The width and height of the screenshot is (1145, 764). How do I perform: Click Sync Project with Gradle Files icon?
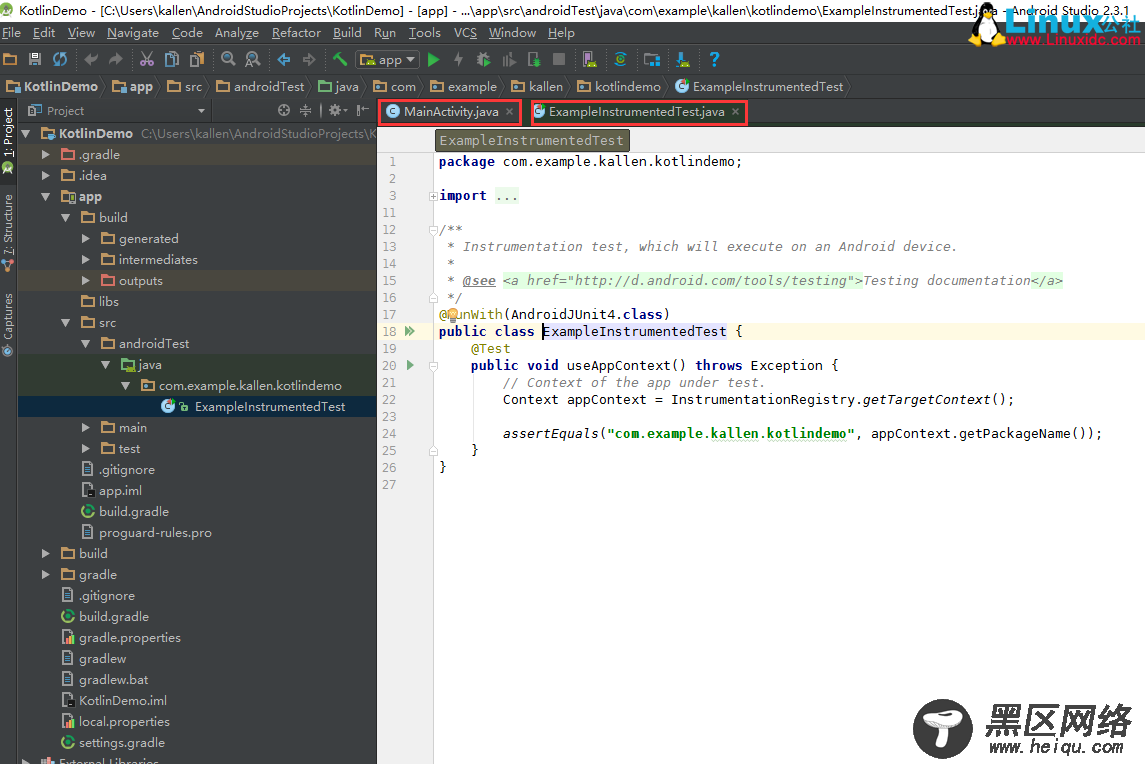[621, 59]
